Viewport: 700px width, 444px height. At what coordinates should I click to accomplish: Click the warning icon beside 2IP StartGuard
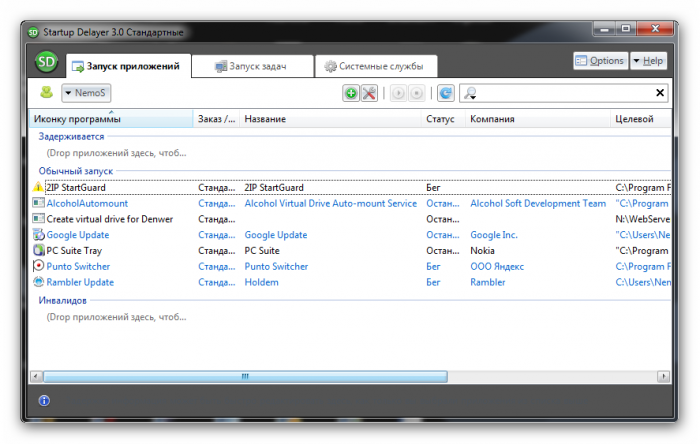(x=39, y=187)
